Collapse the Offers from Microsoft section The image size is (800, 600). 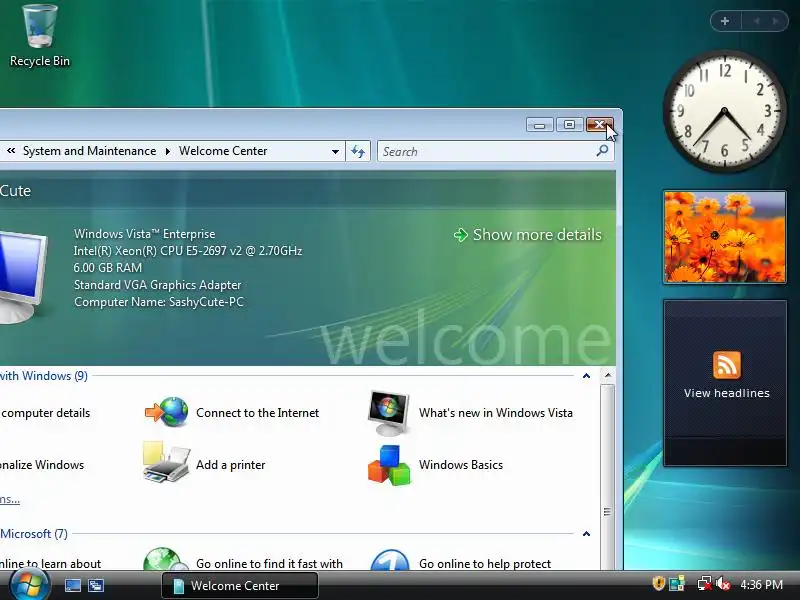[x=586, y=534]
